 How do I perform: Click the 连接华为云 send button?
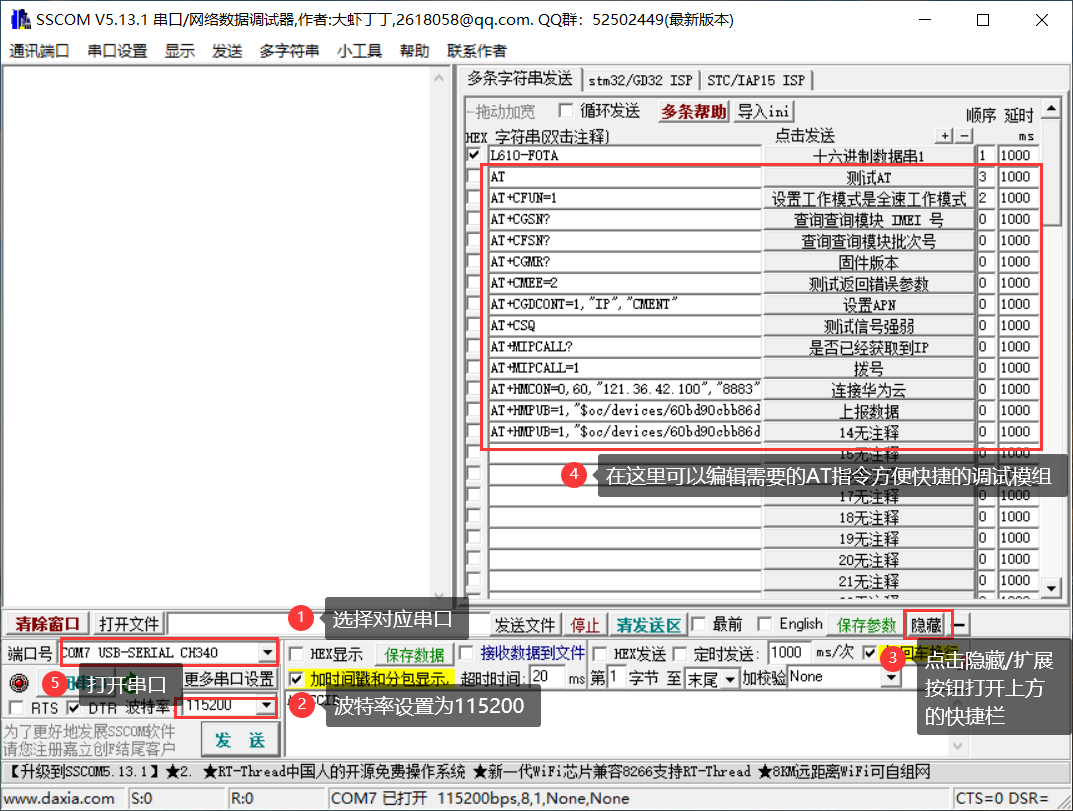[868, 390]
